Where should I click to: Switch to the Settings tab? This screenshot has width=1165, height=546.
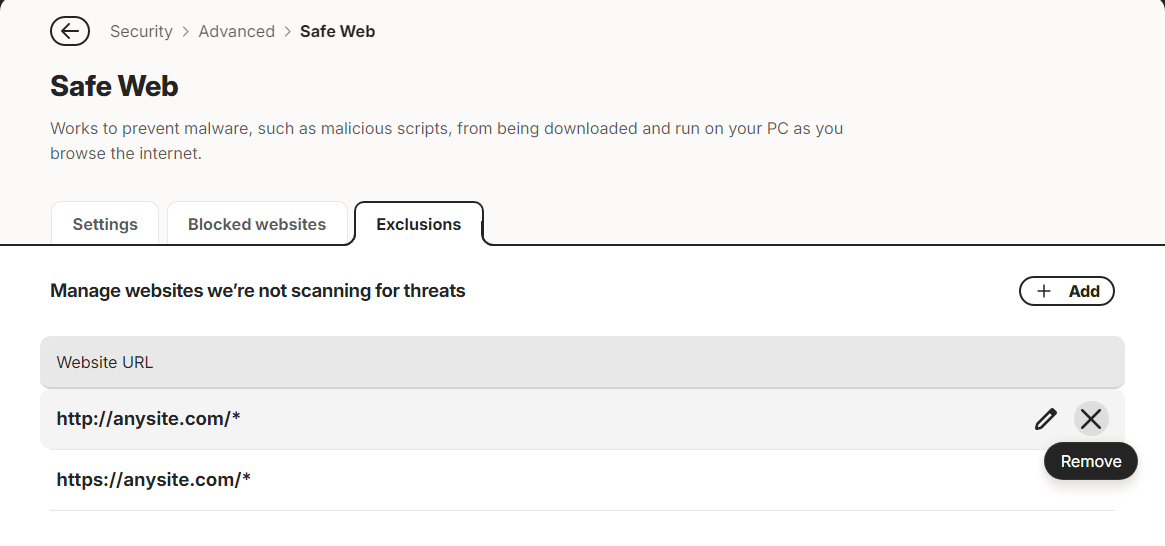[105, 224]
